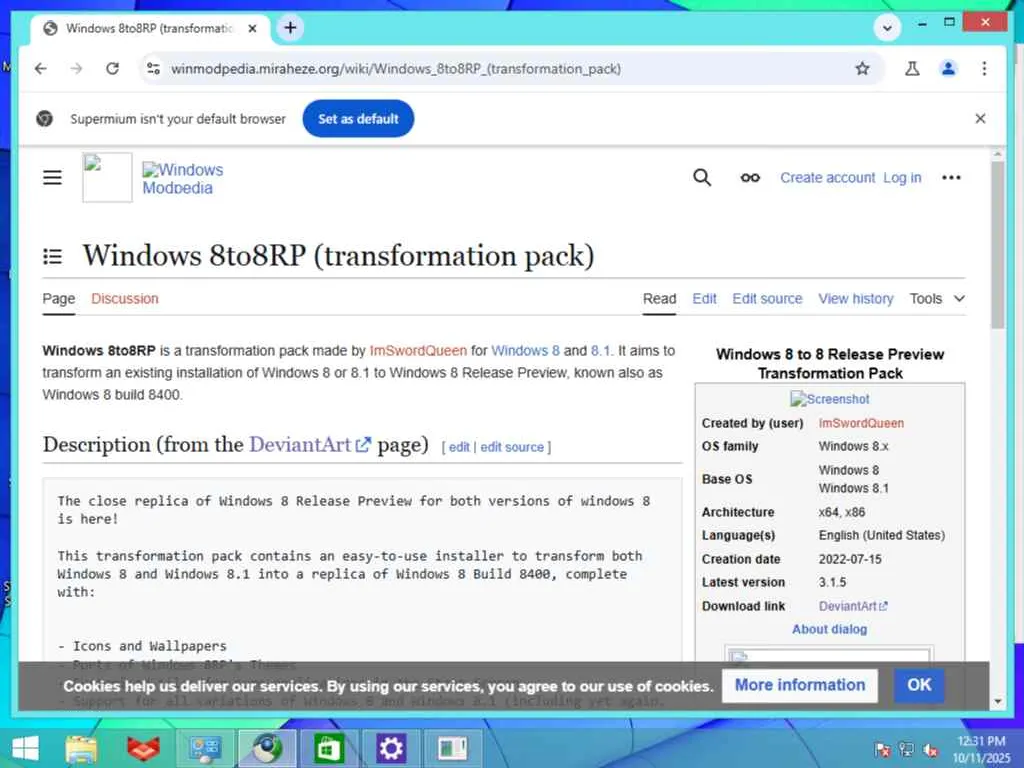Image resolution: width=1024 pixels, height=768 pixels.
Task: Toggle the table of contents icon
Action: coord(52,256)
